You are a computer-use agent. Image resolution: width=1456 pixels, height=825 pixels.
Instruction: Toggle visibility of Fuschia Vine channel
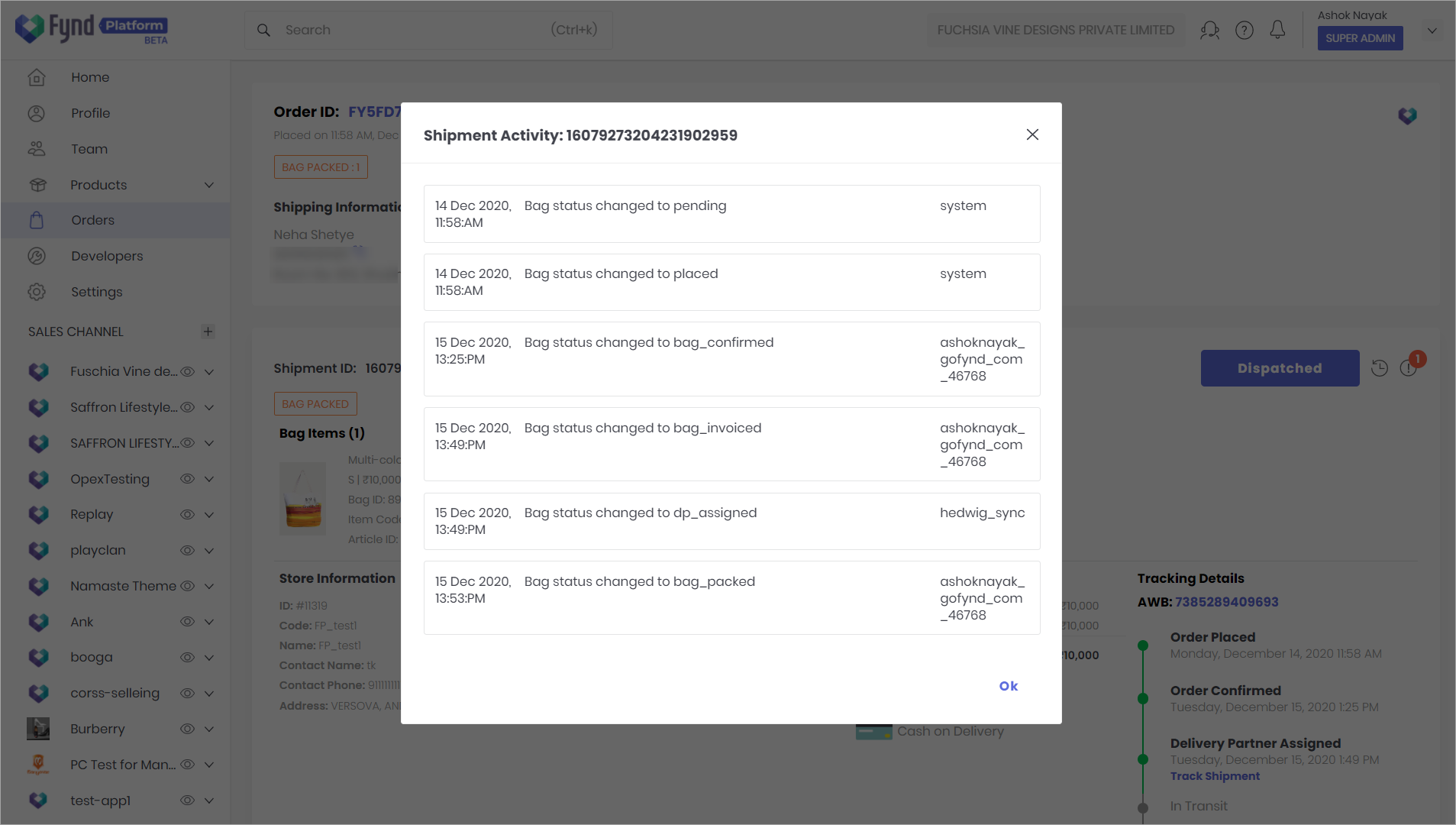[187, 371]
